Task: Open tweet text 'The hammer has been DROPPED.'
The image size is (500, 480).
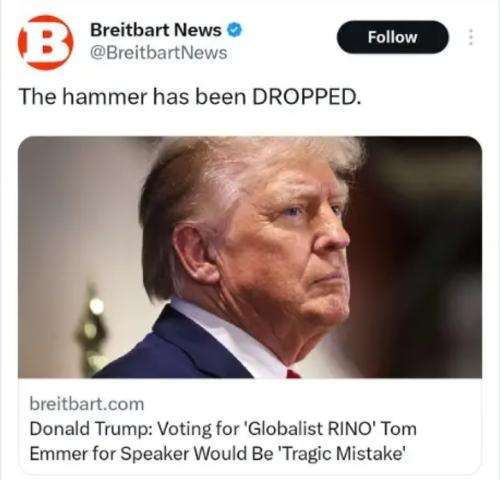Action: [x=190, y=97]
